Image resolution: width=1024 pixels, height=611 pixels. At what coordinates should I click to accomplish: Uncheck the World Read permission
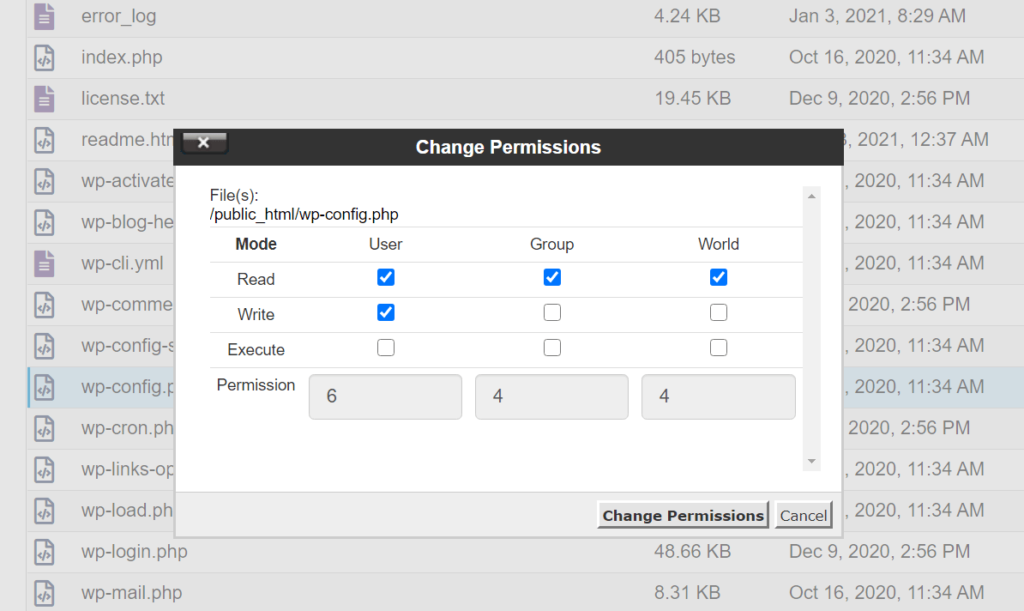(x=718, y=279)
